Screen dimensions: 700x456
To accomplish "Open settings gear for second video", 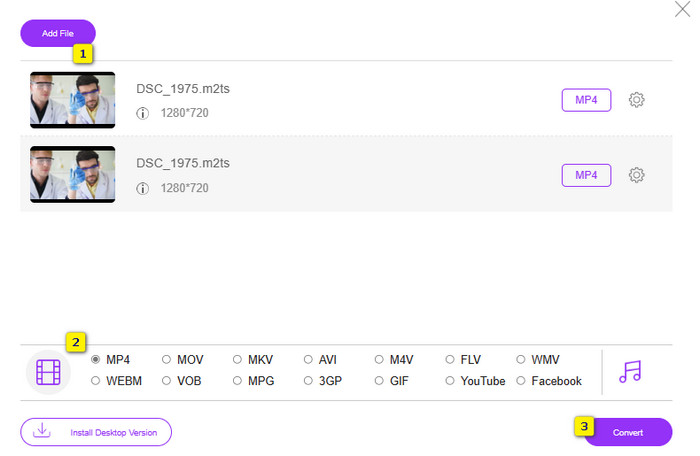I will pyautogui.click(x=636, y=175).
